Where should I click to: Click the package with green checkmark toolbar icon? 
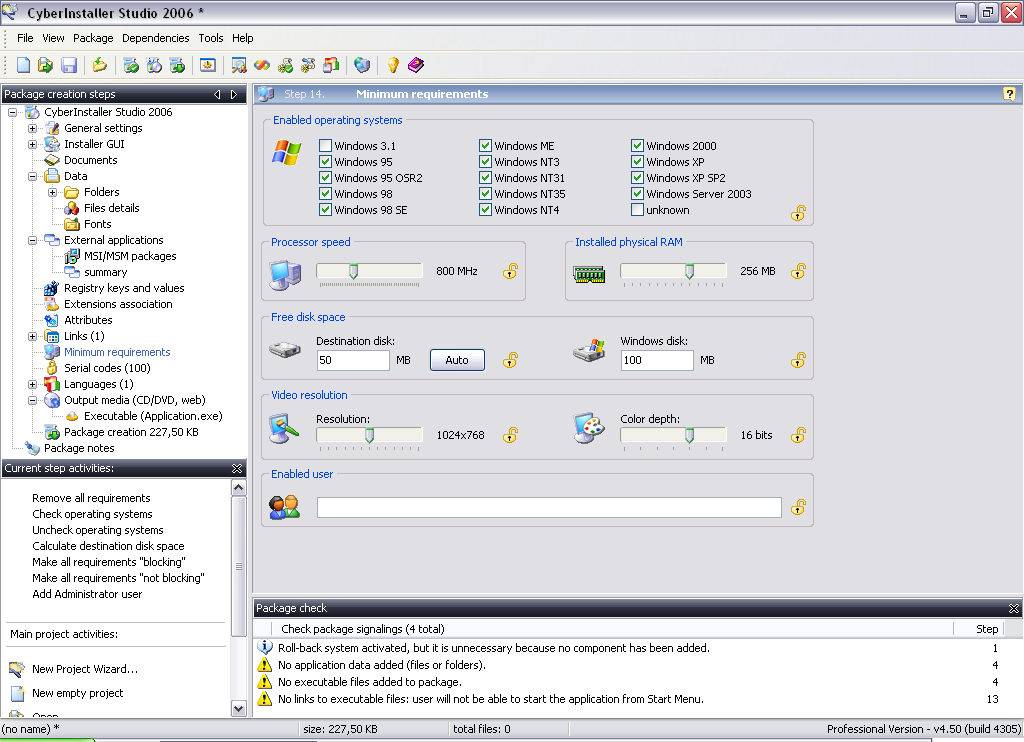[131, 65]
